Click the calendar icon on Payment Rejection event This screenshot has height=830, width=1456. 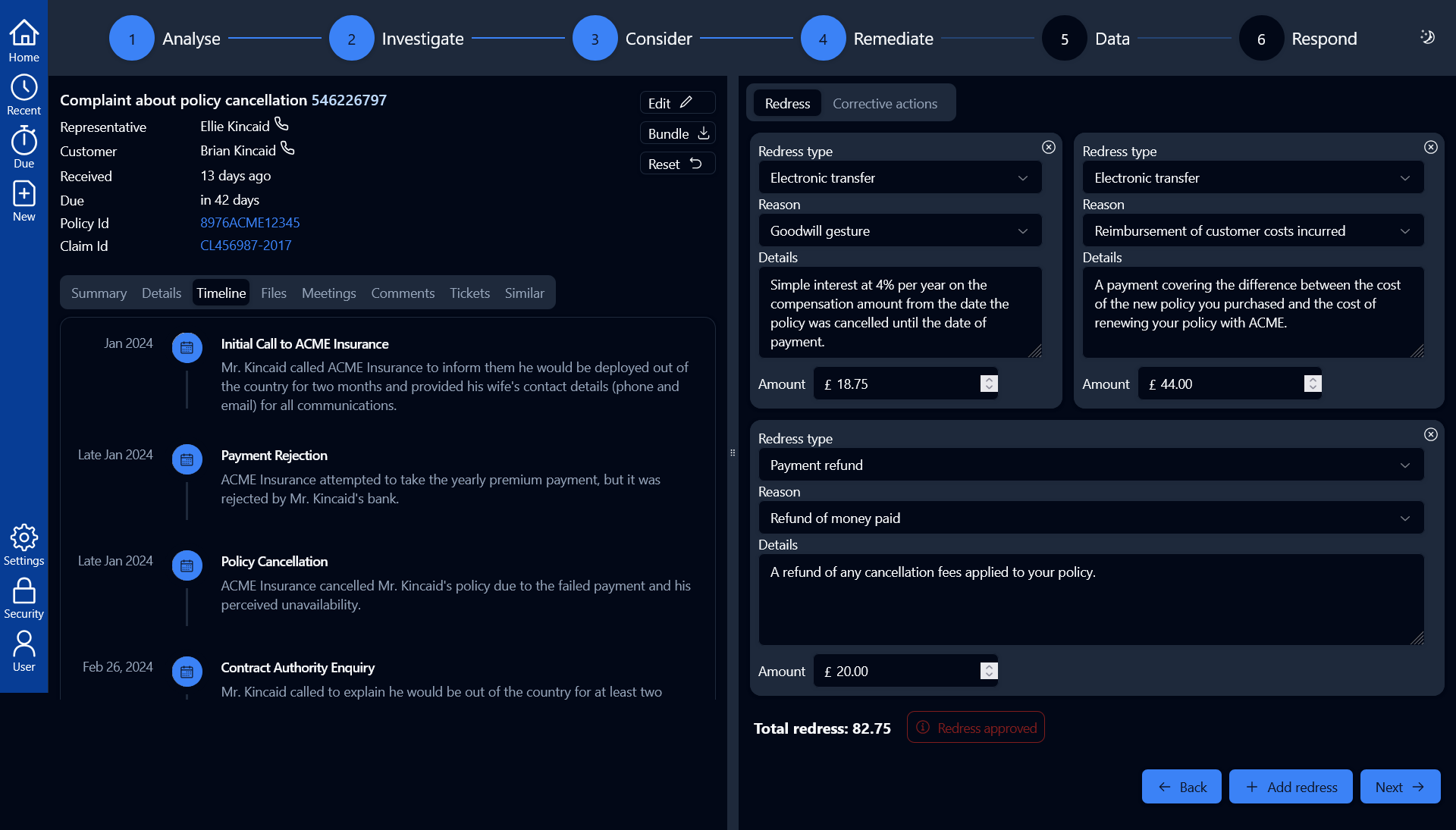[x=187, y=459]
